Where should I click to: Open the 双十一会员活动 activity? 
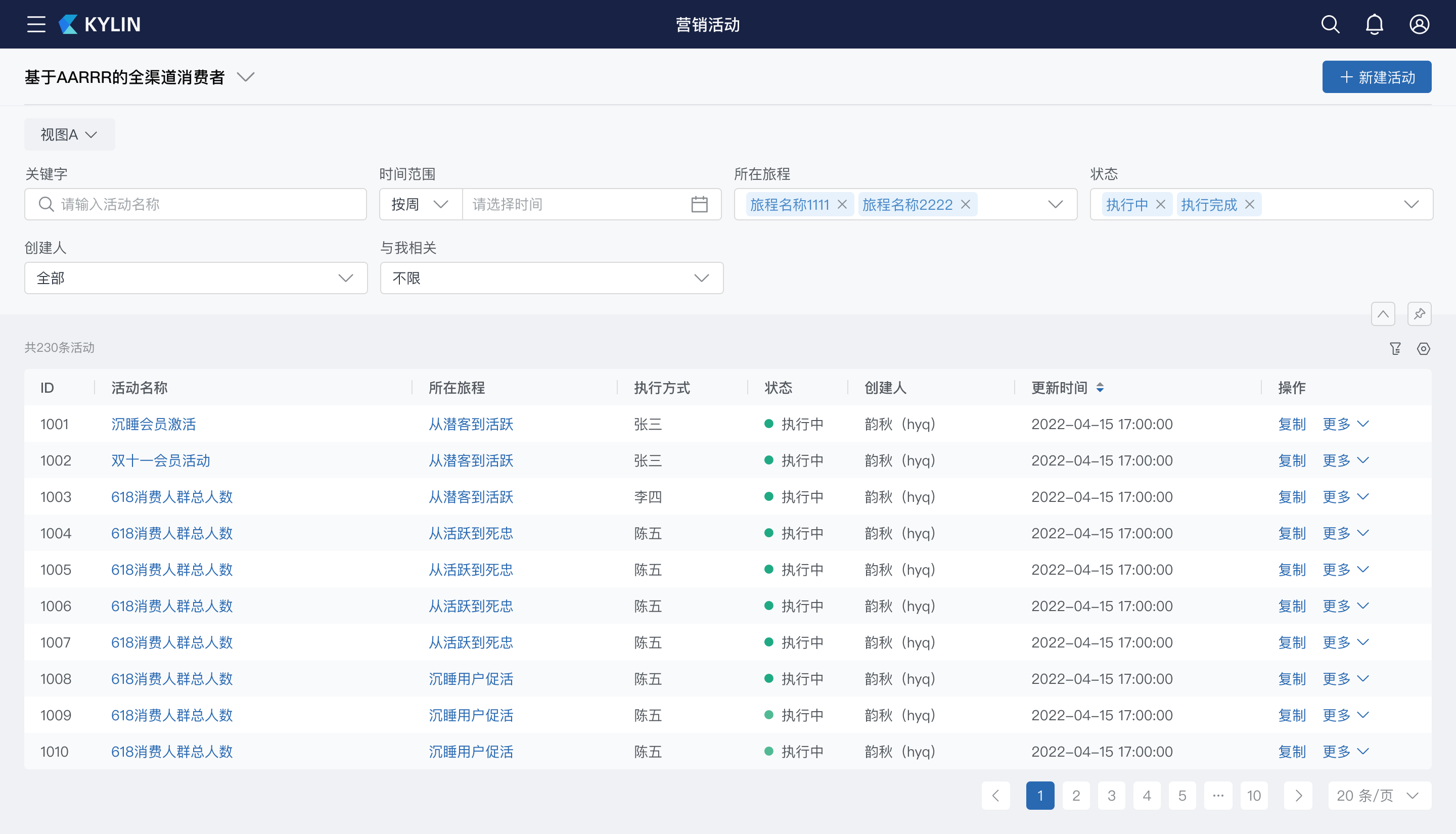pyautogui.click(x=160, y=460)
